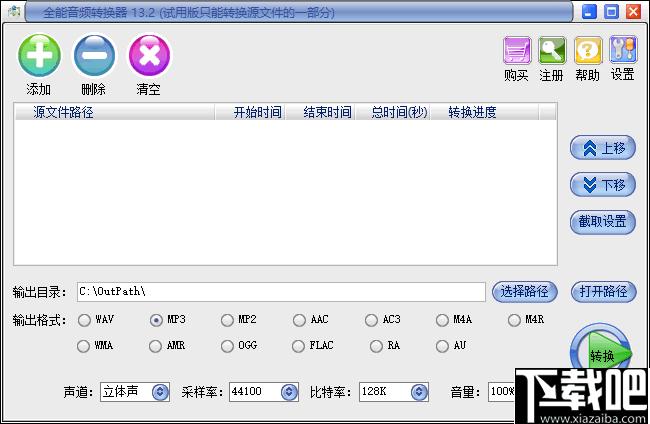650x424 pixels.
Task: Select the M4R output format
Action: tap(514, 320)
